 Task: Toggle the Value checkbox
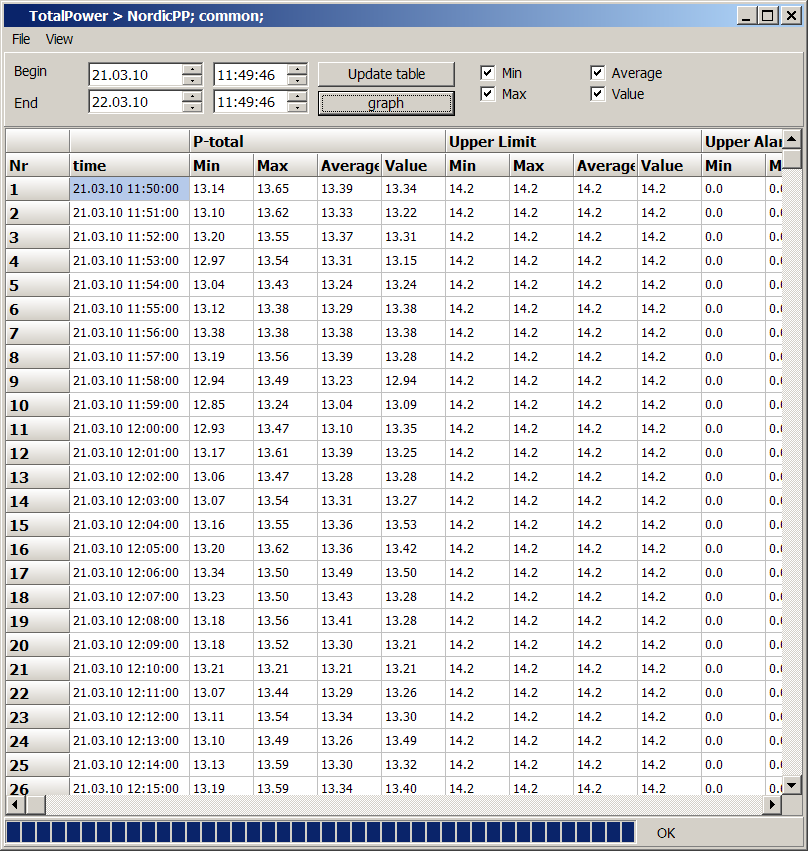(597, 94)
